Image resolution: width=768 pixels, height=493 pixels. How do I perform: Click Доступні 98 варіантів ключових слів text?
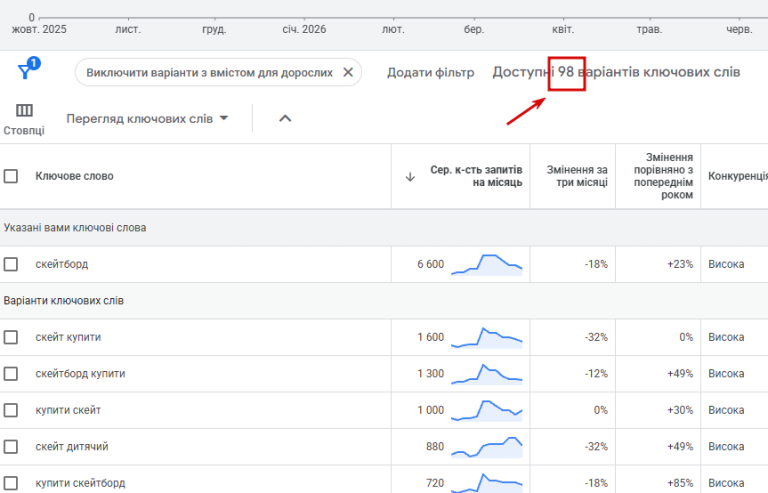[616, 72]
